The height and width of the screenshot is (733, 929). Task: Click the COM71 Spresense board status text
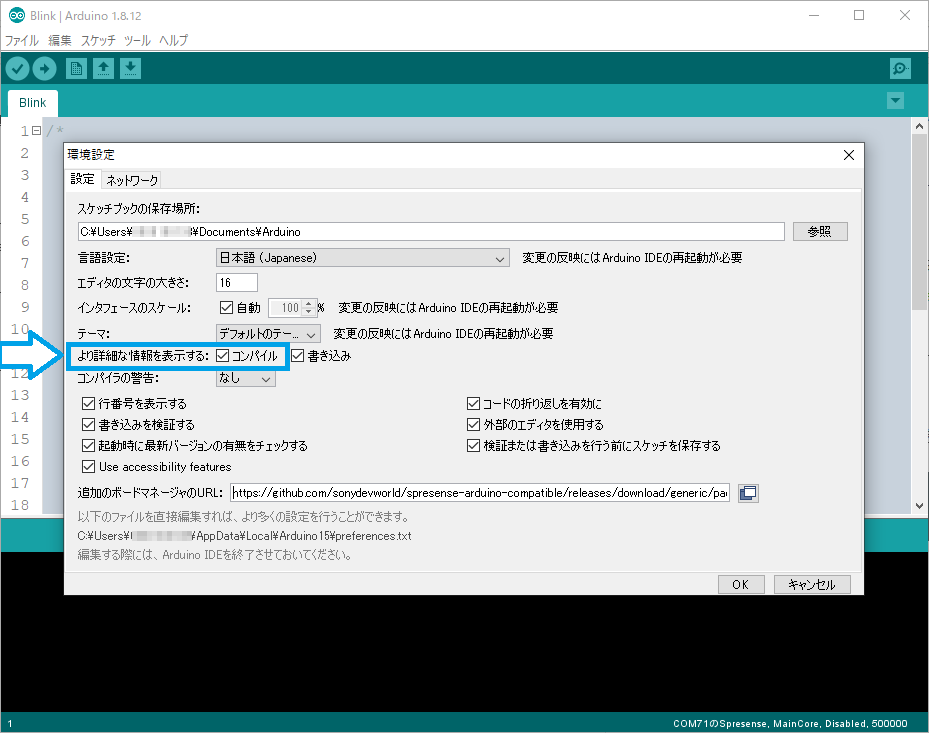(790, 724)
